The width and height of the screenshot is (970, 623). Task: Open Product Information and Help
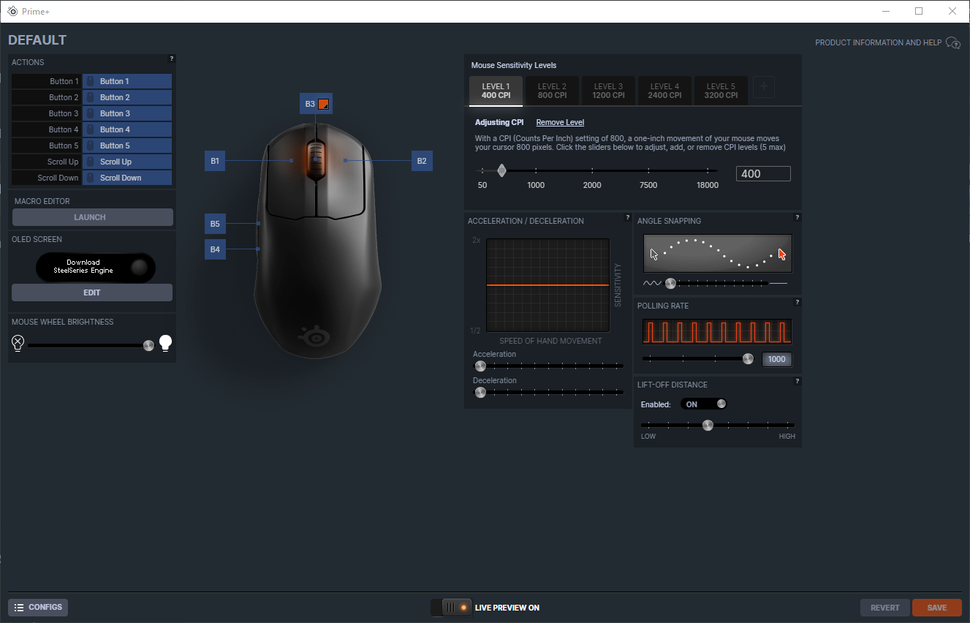click(878, 42)
